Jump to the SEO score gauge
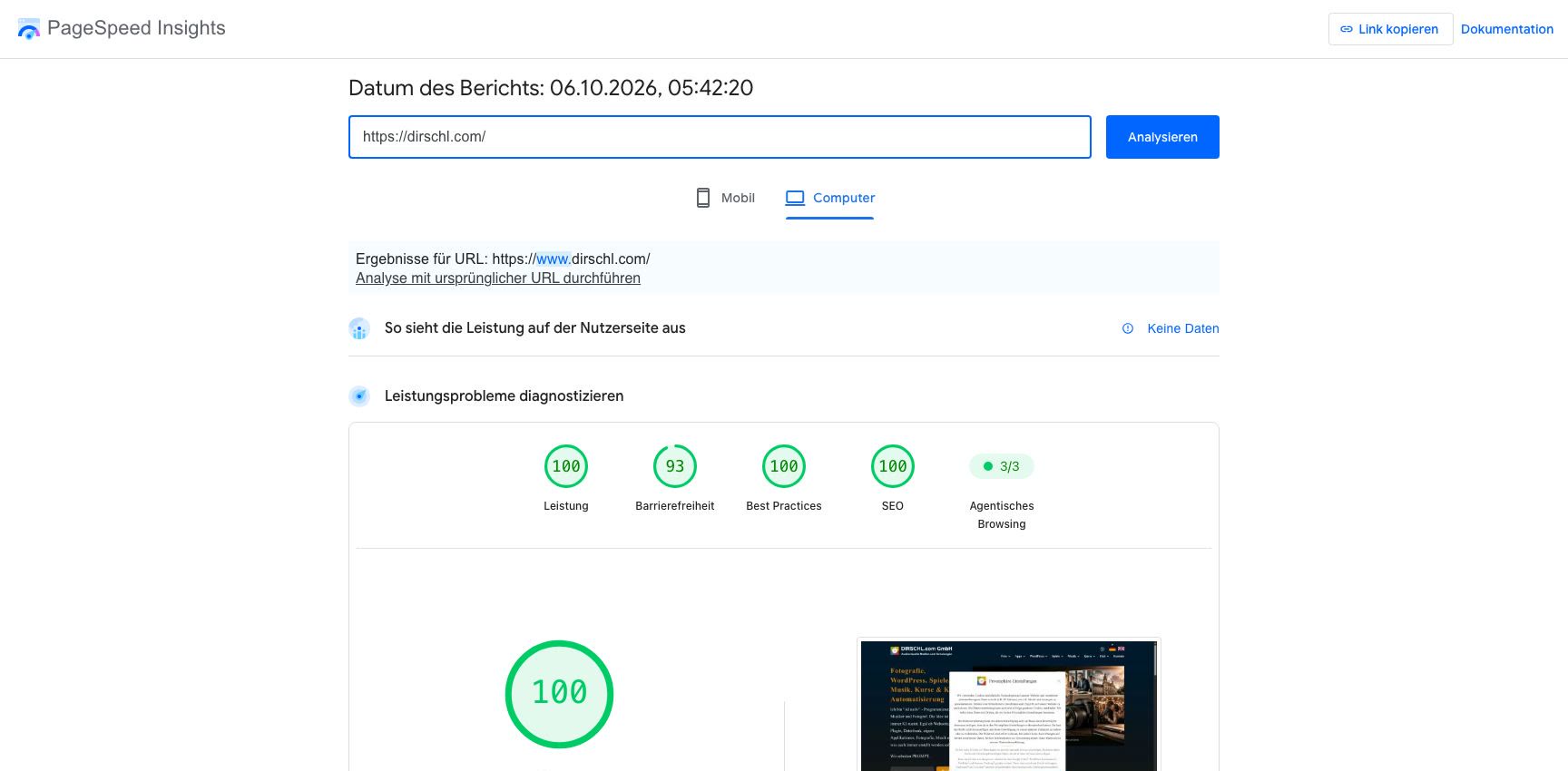Screen dimensions: 1568x771 893,466
